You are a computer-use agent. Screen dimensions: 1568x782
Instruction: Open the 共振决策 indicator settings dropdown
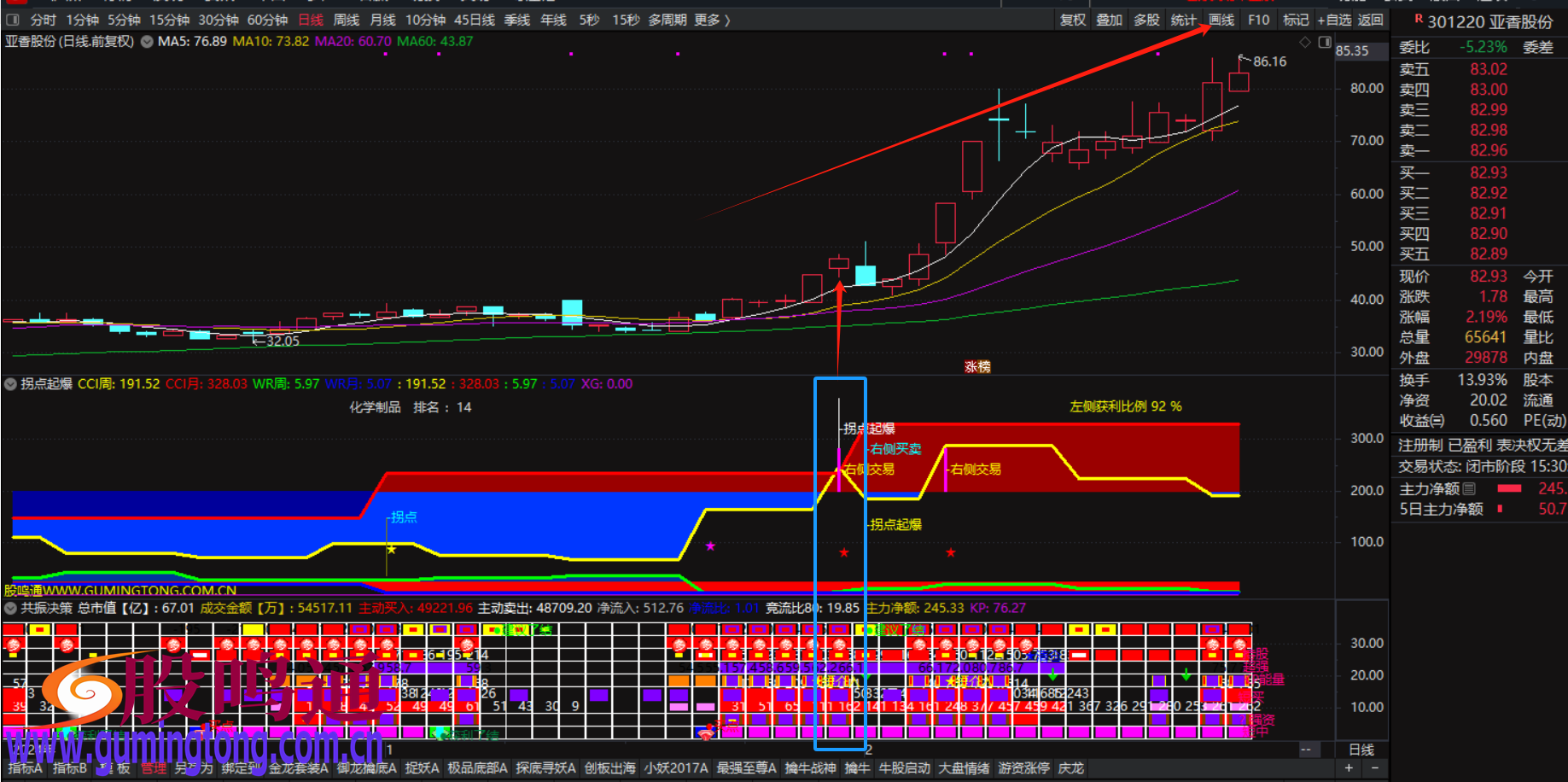coord(10,609)
